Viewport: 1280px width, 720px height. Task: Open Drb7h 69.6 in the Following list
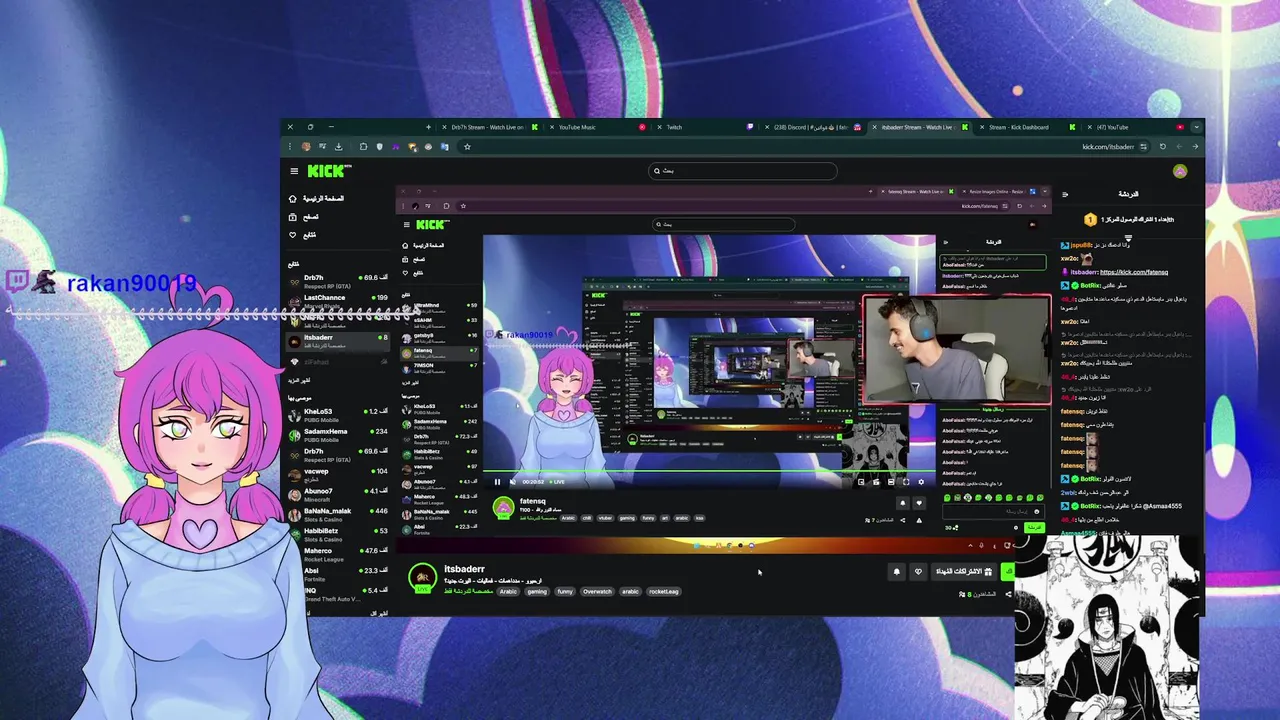point(339,281)
